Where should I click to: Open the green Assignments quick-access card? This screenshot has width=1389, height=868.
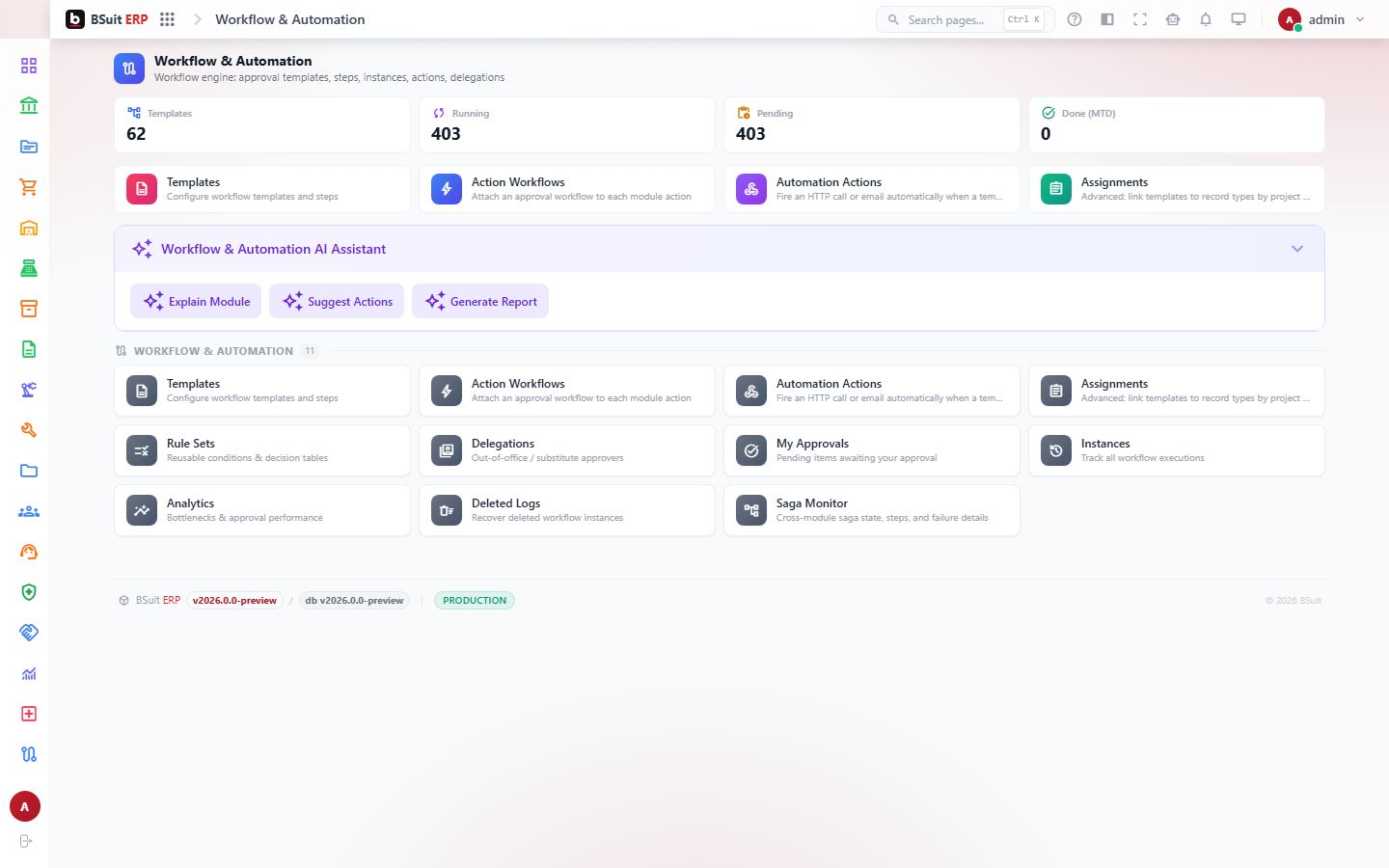(x=1177, y=189)
